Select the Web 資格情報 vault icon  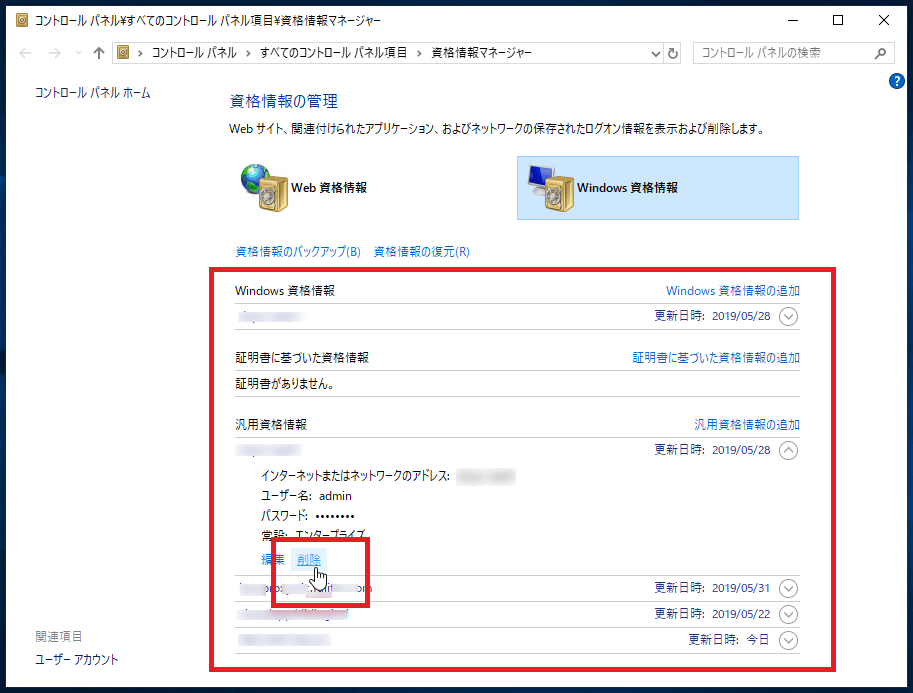[x=263, y=187]
